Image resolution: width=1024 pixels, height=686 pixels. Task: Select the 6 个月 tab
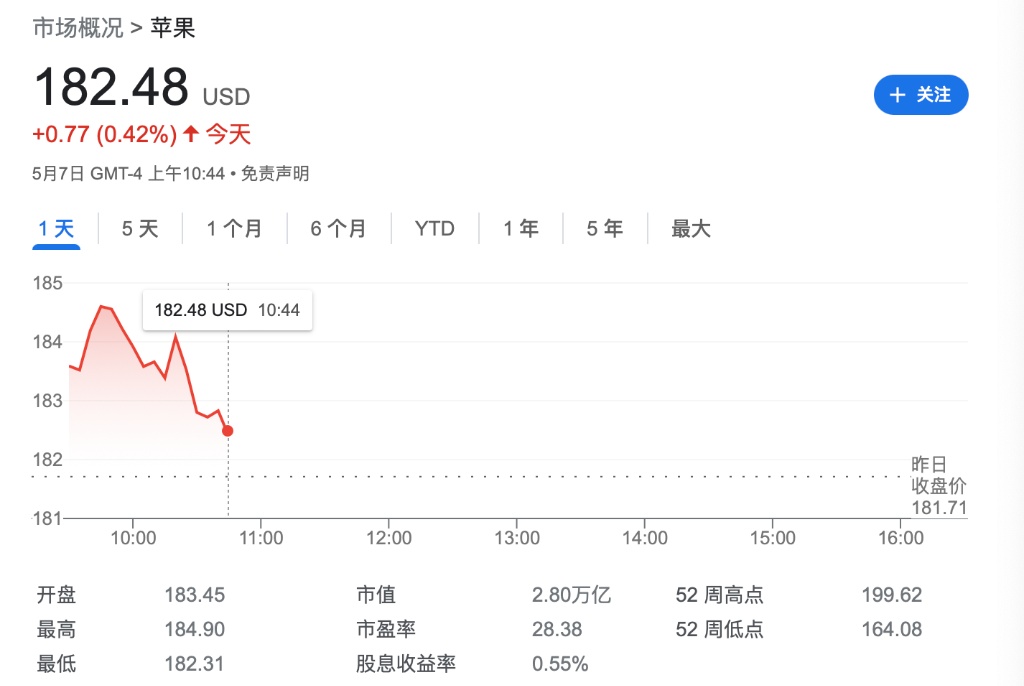tap(338, 229)
